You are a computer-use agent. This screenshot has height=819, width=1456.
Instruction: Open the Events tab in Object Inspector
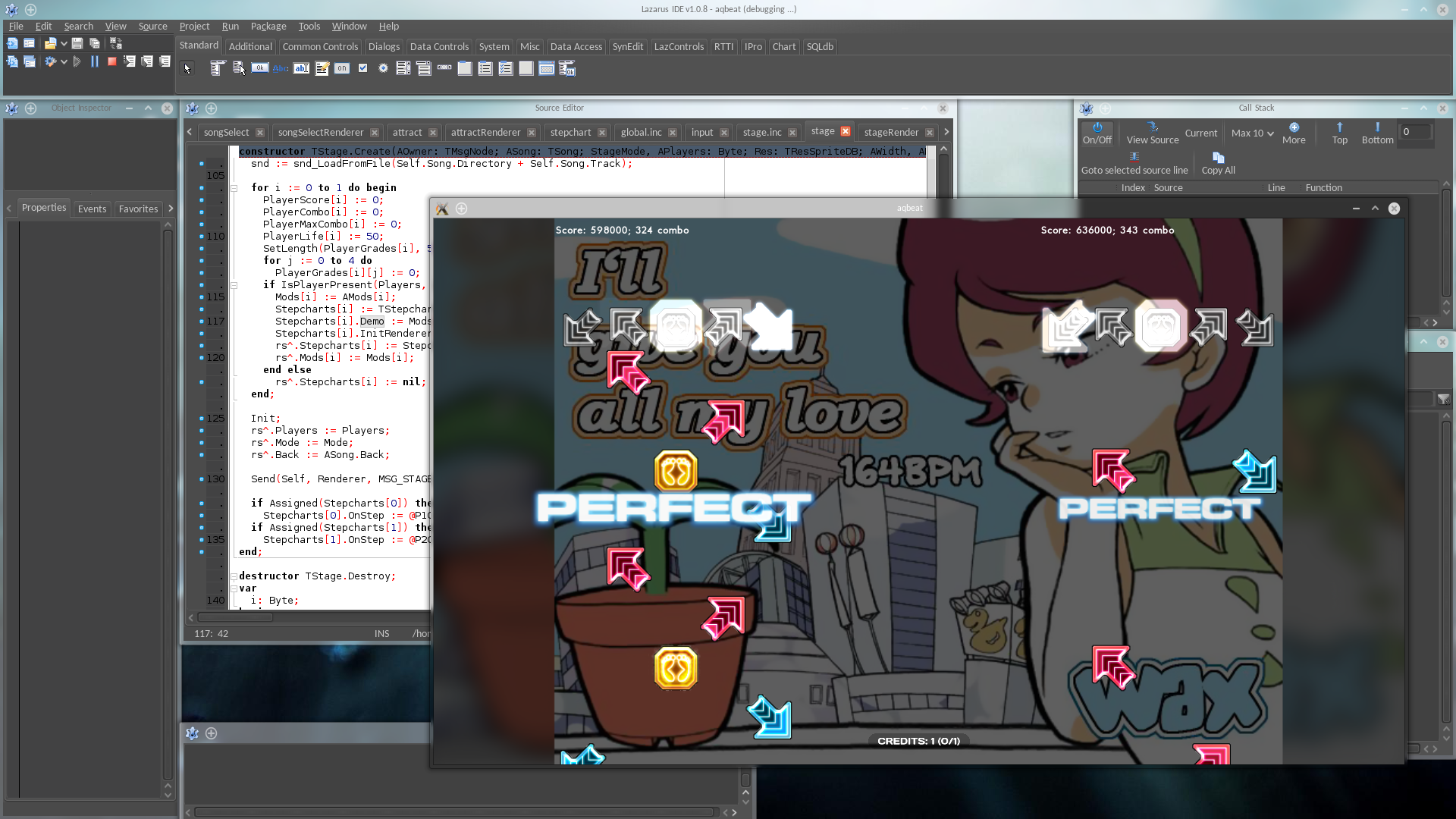[92, 209]
